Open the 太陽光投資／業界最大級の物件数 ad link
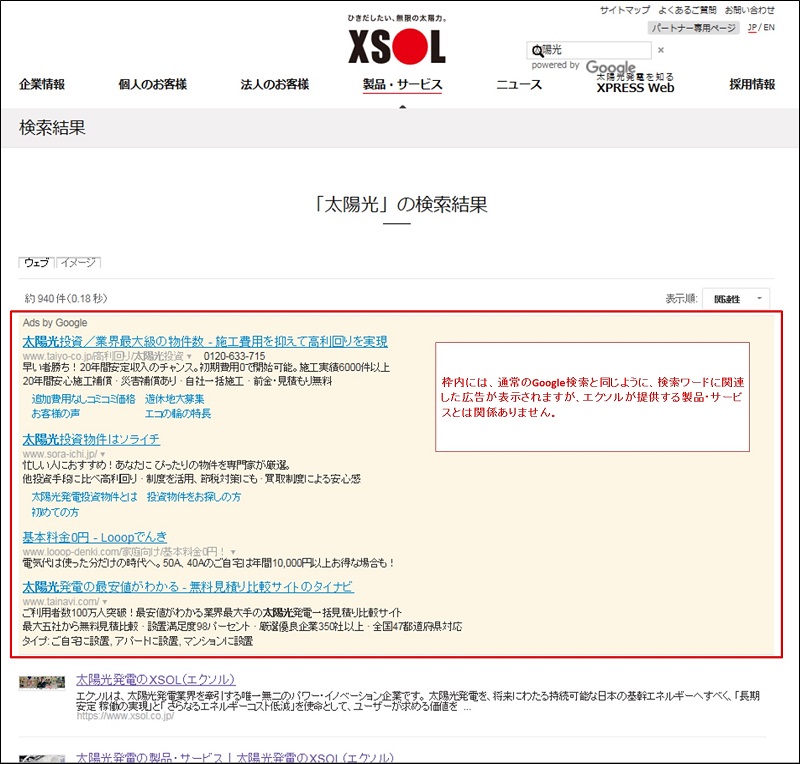Screen dimensions: 800x764 [205, 341]
